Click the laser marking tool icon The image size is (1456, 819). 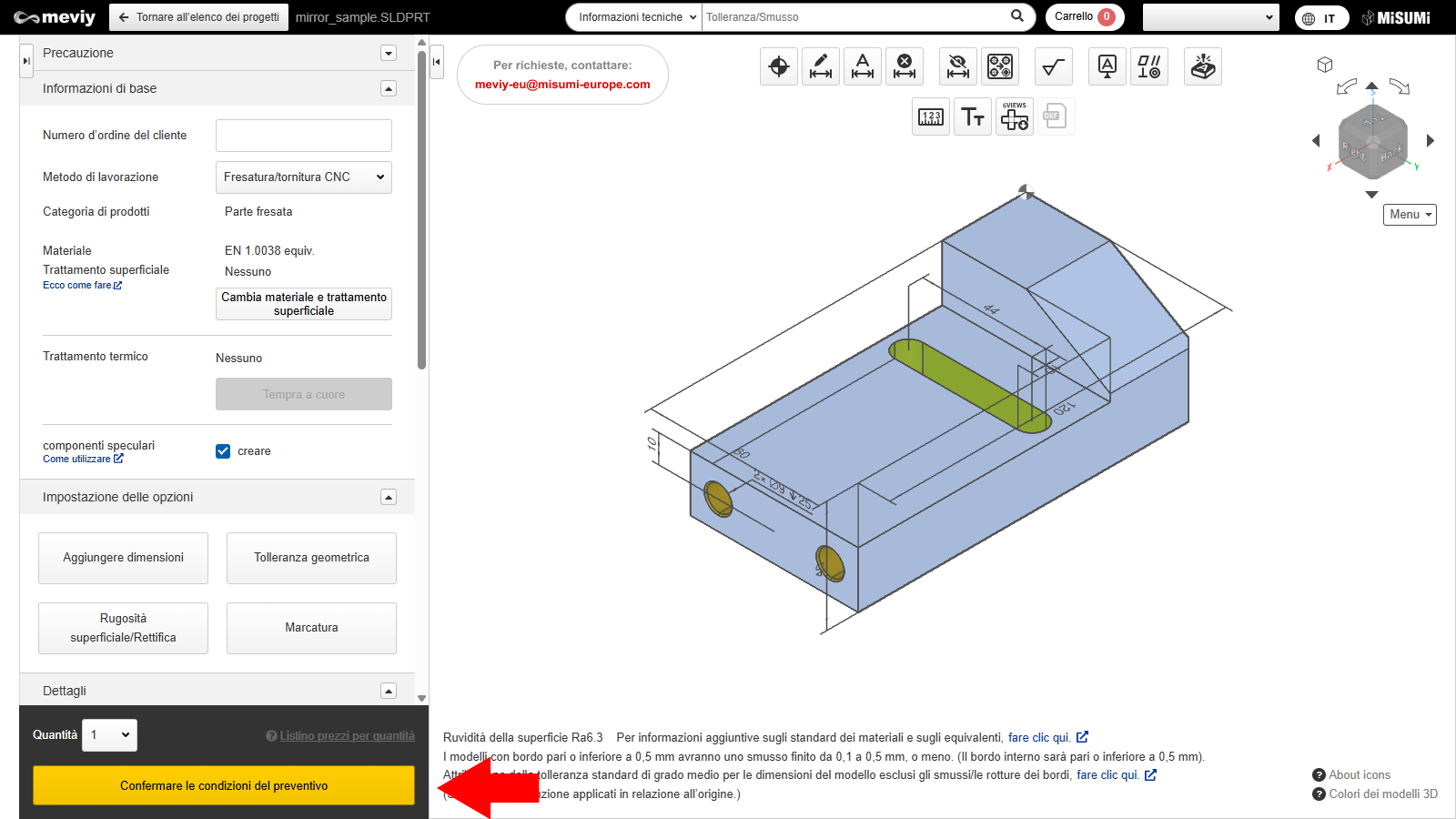click(1203, 66)
